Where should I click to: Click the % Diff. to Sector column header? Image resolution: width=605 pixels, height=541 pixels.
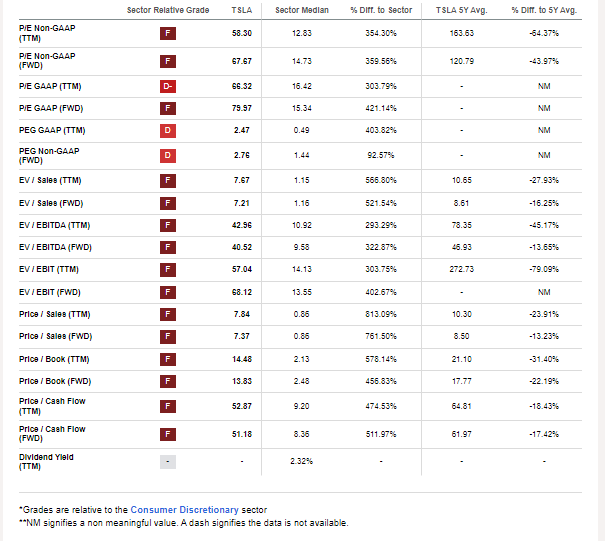pos(381,10)
